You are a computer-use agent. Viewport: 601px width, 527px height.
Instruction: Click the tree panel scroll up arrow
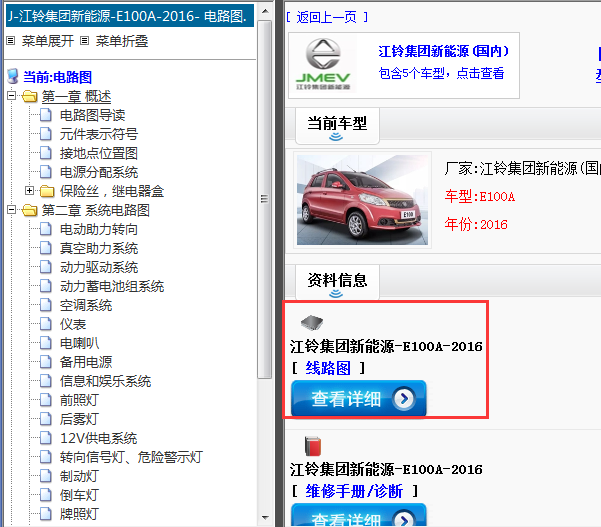click(x=265, y=11)
